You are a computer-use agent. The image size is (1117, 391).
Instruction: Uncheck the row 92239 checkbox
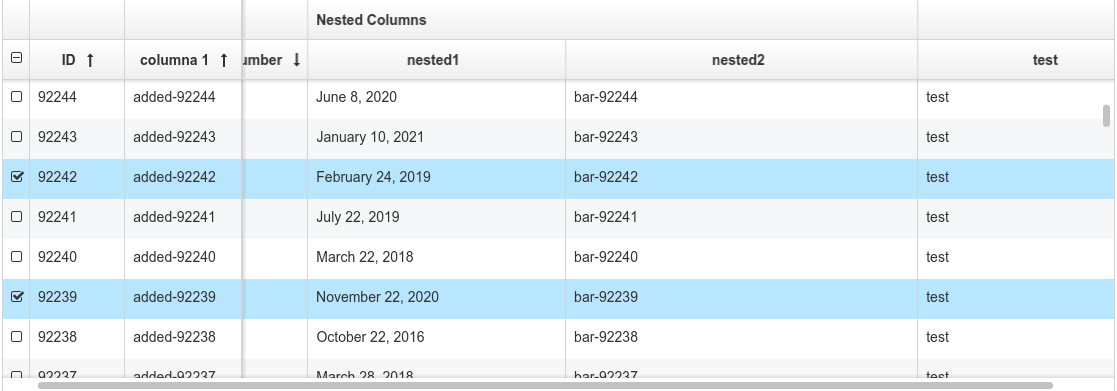click(16, 296)
